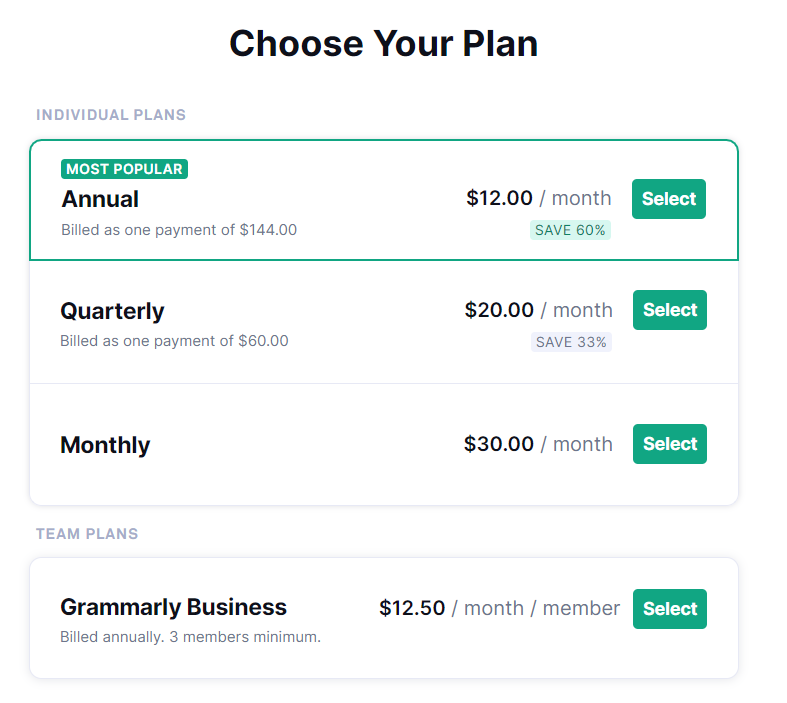Click the TEAM PLANS section label
787x703 pixels.
[87, 534]
